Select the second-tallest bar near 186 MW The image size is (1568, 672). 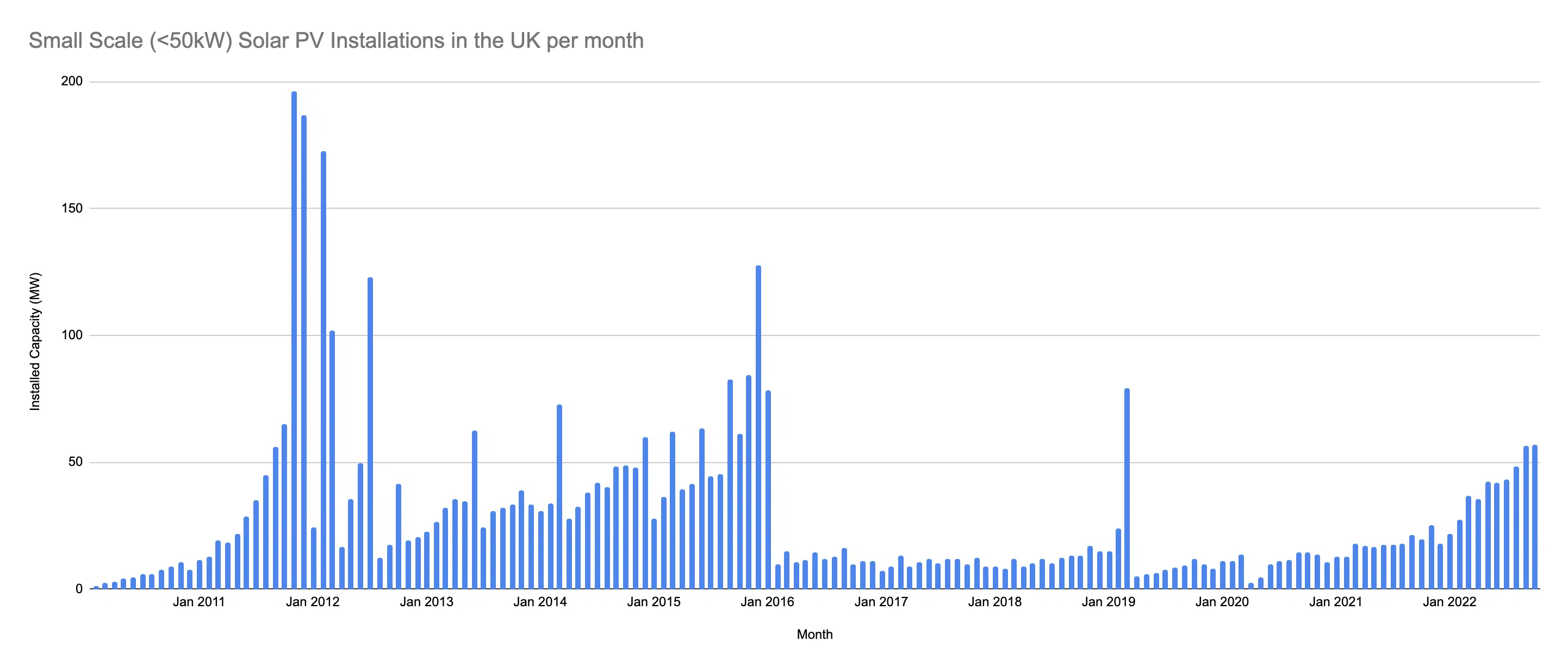(304, 352)
